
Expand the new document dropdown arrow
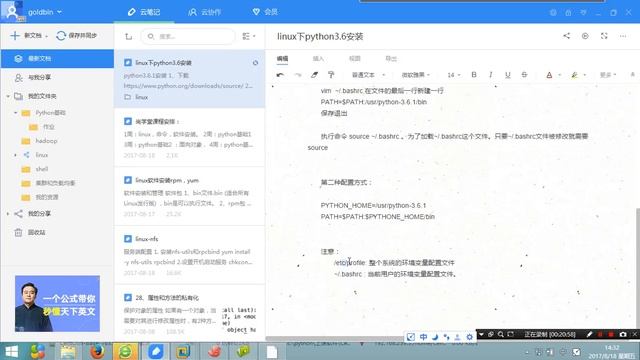click(x=47, y=36)
